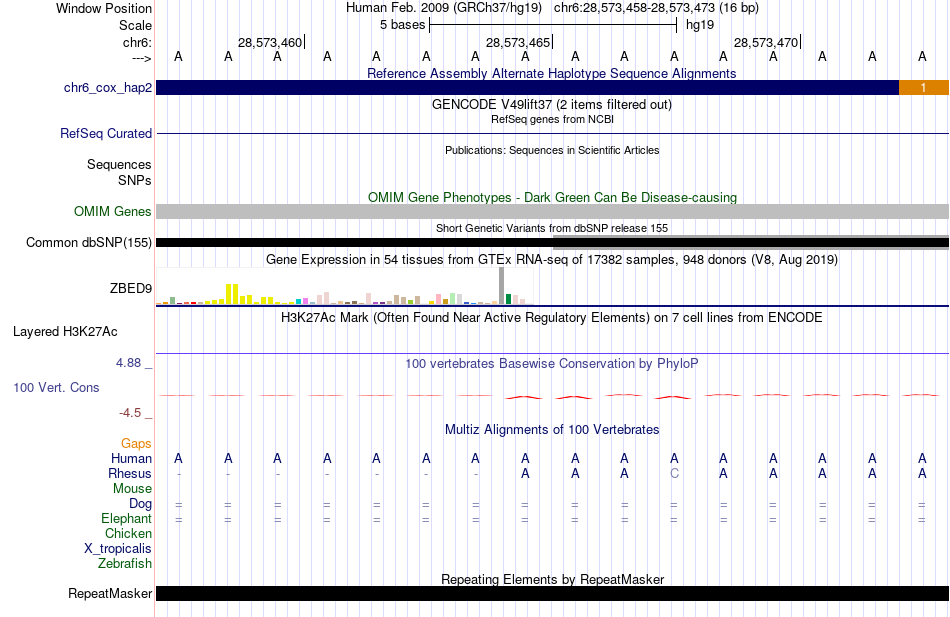Click the Window Position label
Image resolution: width=950 pixels, height=617 pixels.
(x=104, y=8)
